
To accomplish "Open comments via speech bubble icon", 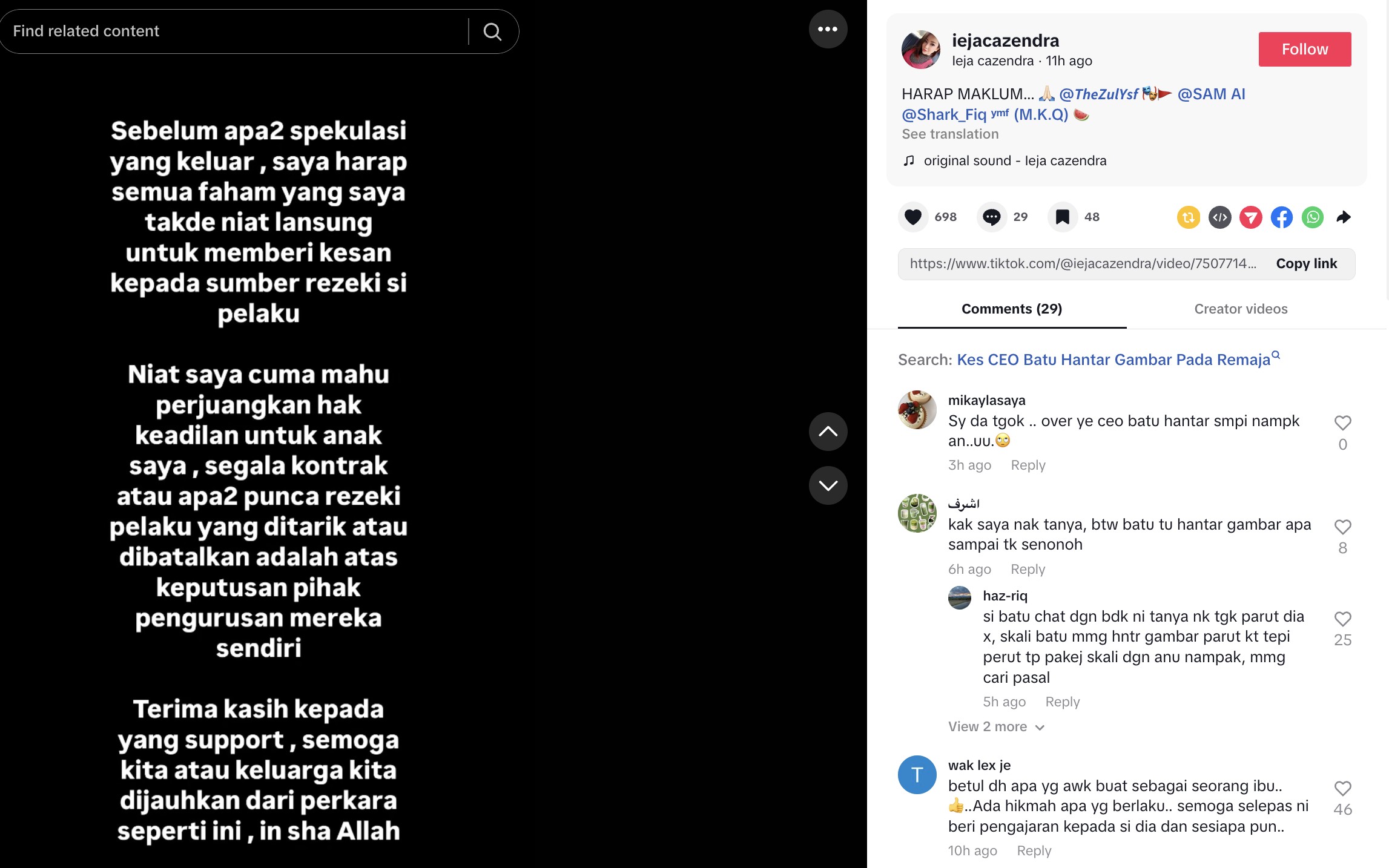I will point(991,217).
